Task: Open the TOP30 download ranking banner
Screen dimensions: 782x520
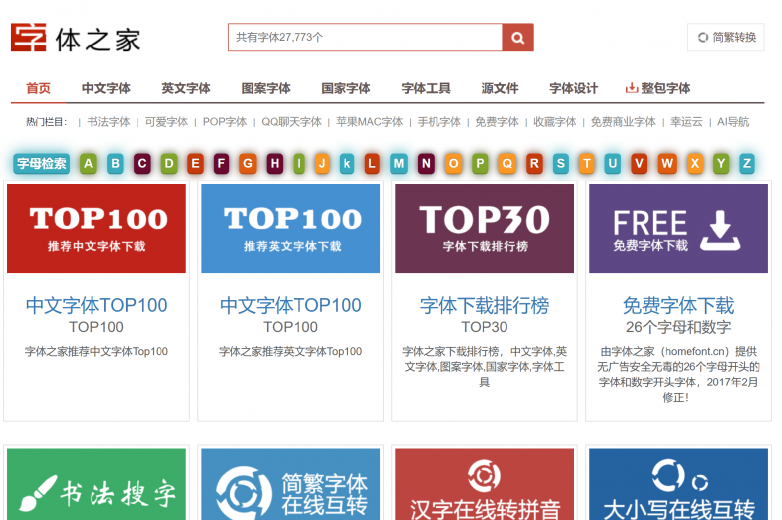Action: tap(484, 228)
